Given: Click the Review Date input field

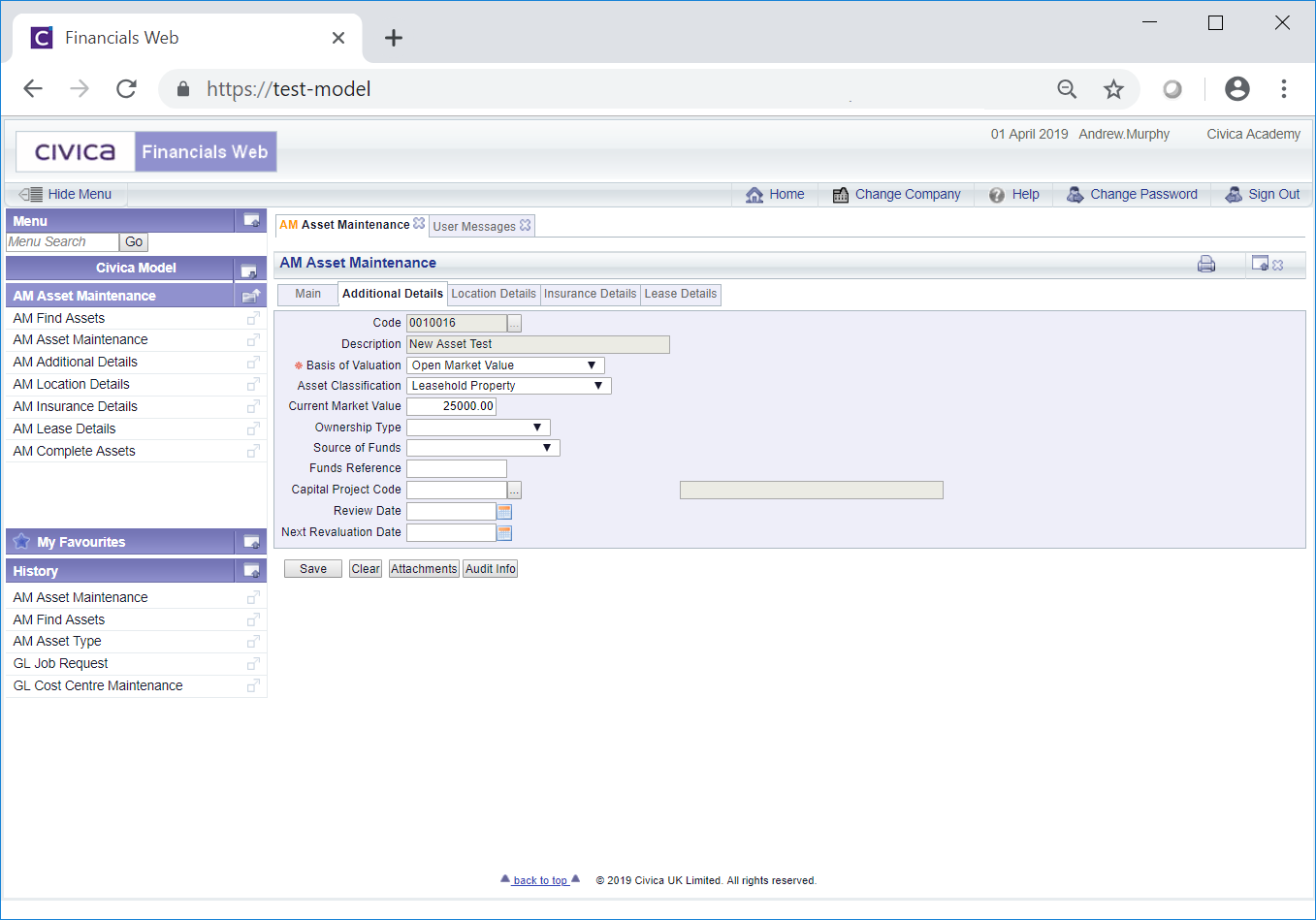Looking at the screenshot, I should coord(451,511).
